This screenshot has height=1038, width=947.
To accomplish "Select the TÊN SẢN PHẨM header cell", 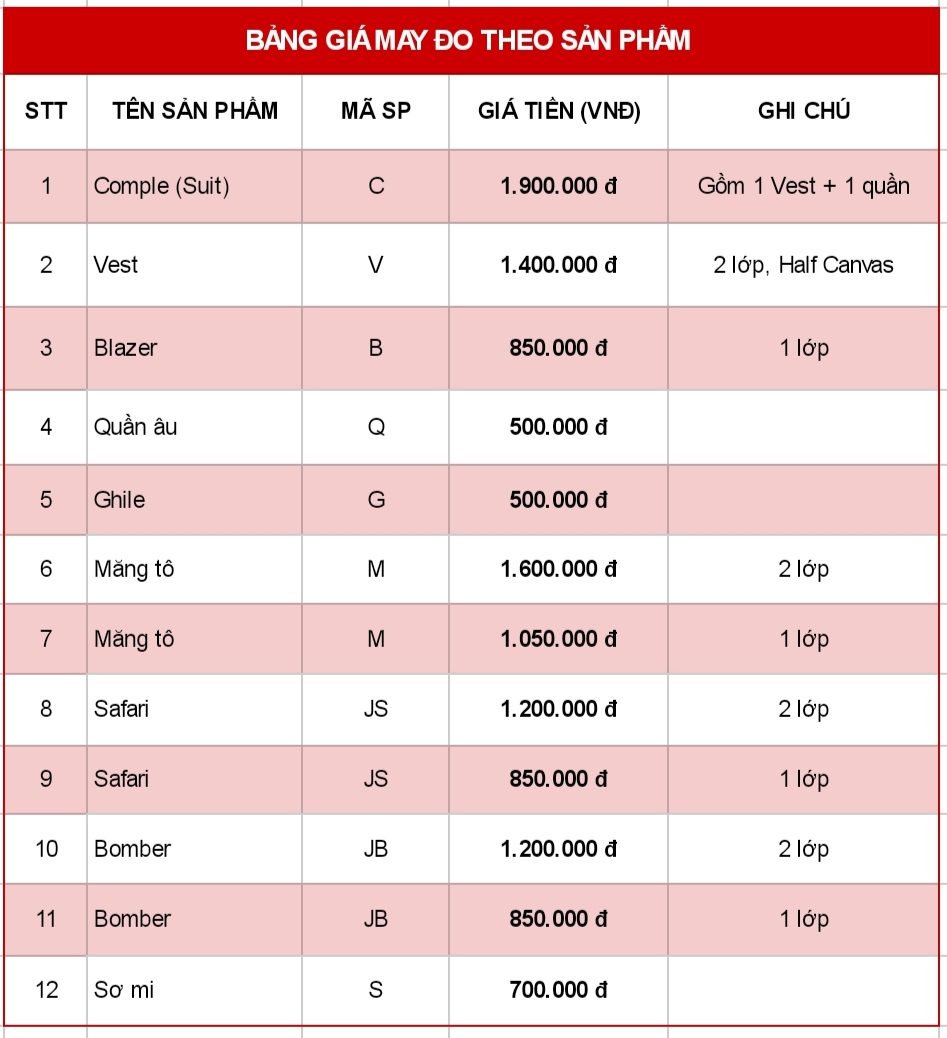I will pos(195,111).
